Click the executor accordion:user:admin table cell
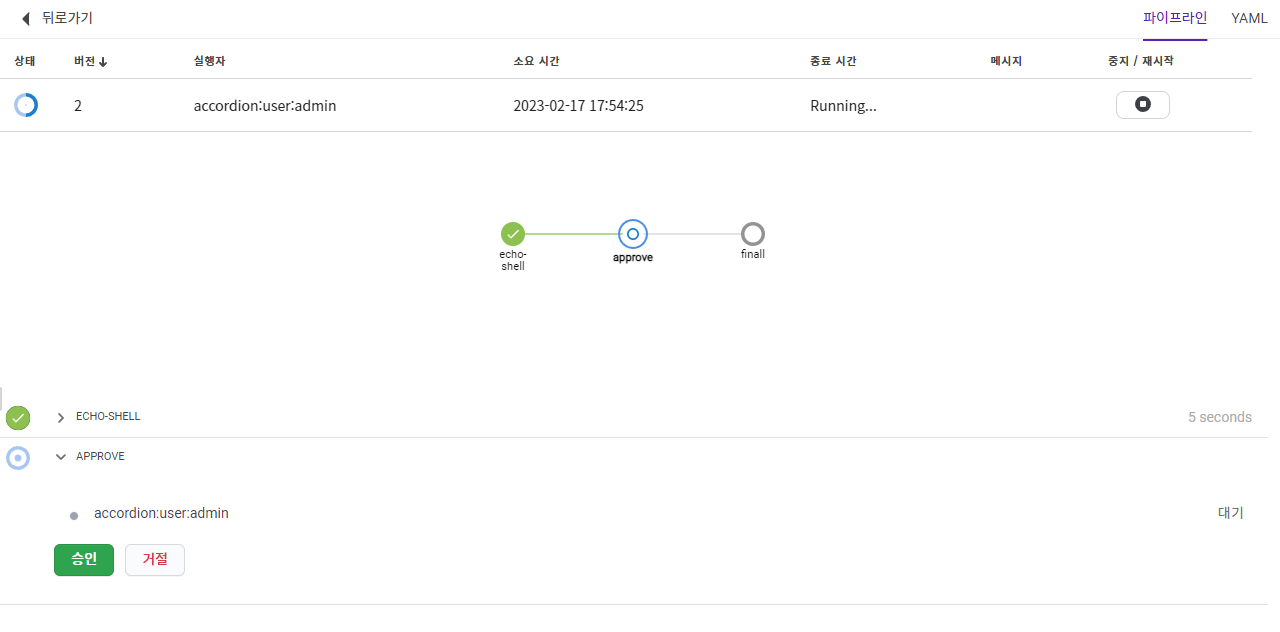1280x632 pixels. [x=265, y=105]
